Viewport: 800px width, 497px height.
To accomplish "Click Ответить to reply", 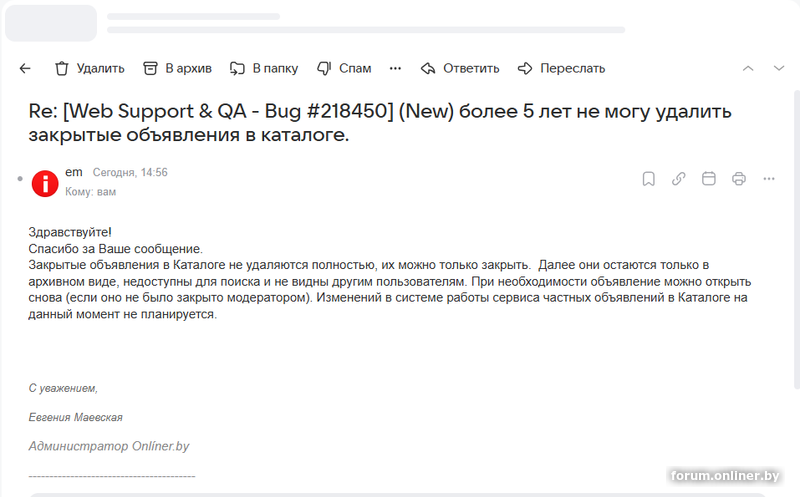I will pyautogui.click(x=460, y=69).
